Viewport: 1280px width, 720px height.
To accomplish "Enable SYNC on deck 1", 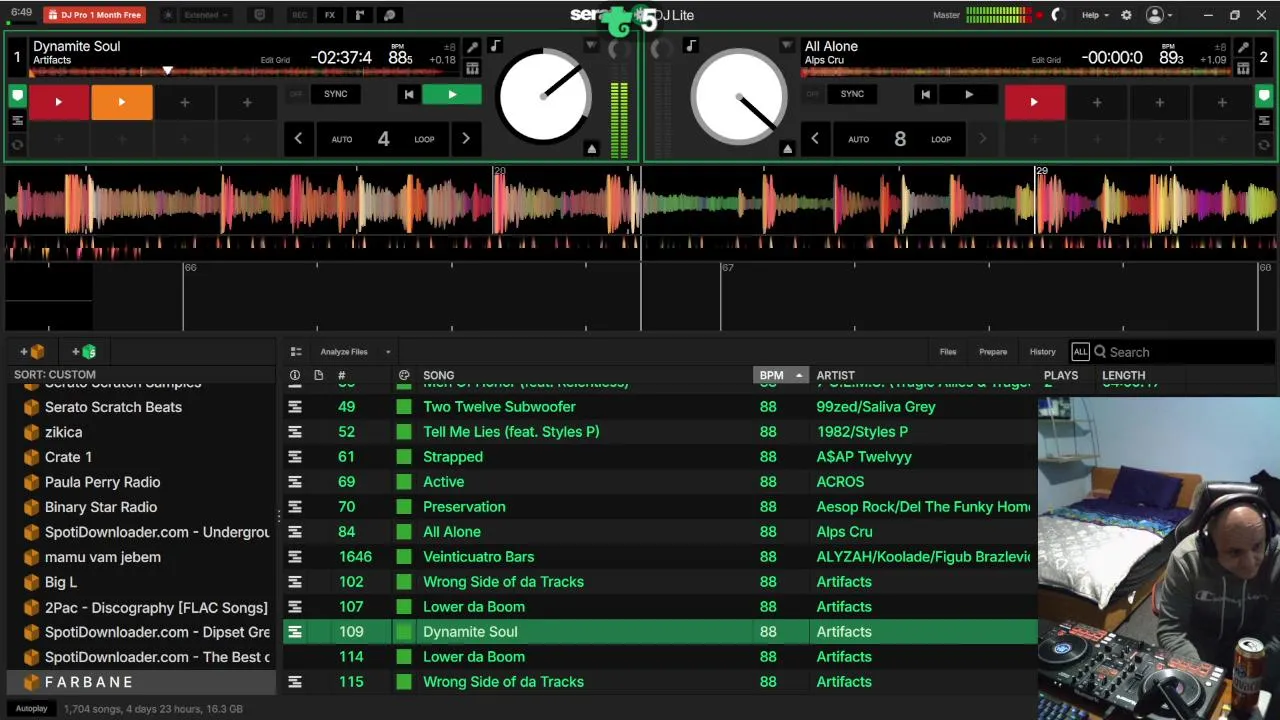I will click(x=336, y=94).
